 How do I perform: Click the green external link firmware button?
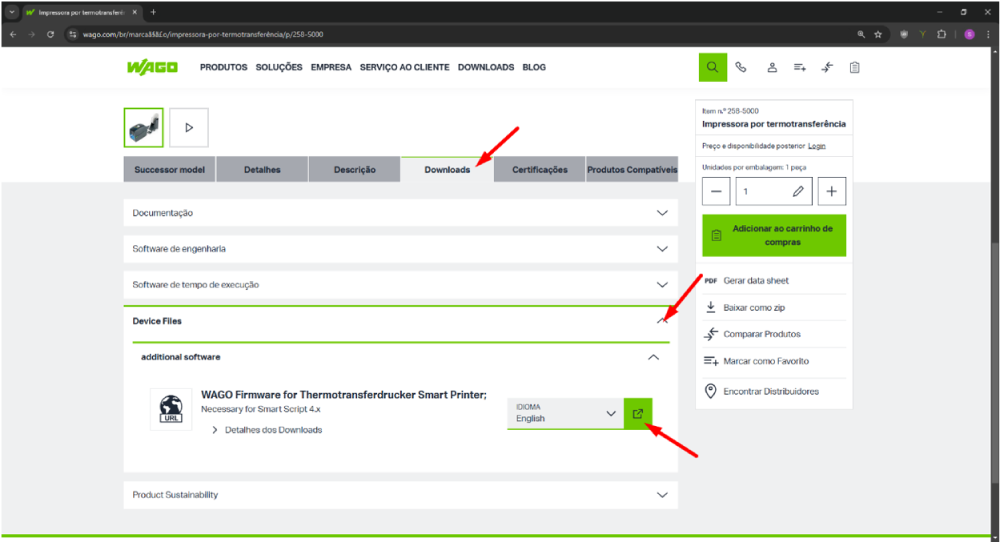(x=638, y=413)
